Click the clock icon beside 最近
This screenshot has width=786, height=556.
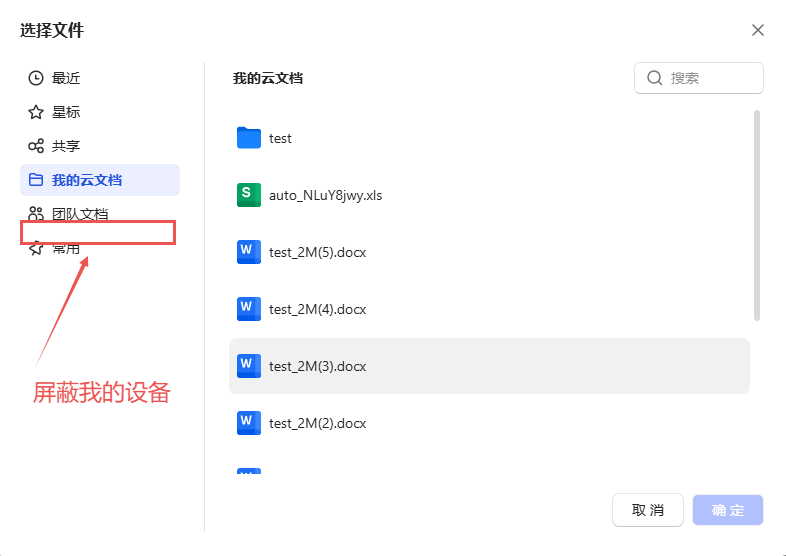tap(36, 78)
